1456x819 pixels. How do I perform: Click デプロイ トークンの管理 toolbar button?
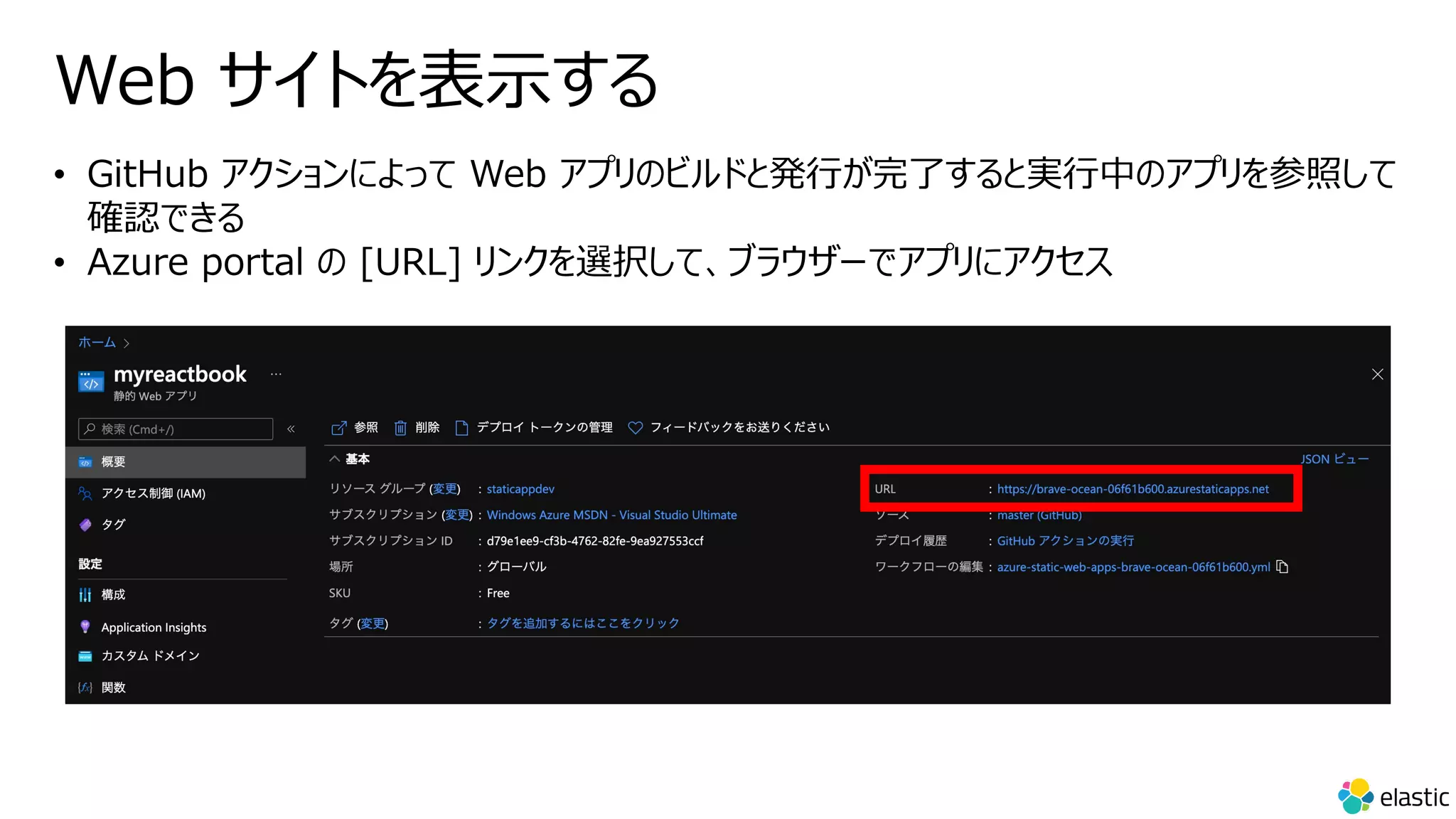pyautogui.click(x=534, y=427)
